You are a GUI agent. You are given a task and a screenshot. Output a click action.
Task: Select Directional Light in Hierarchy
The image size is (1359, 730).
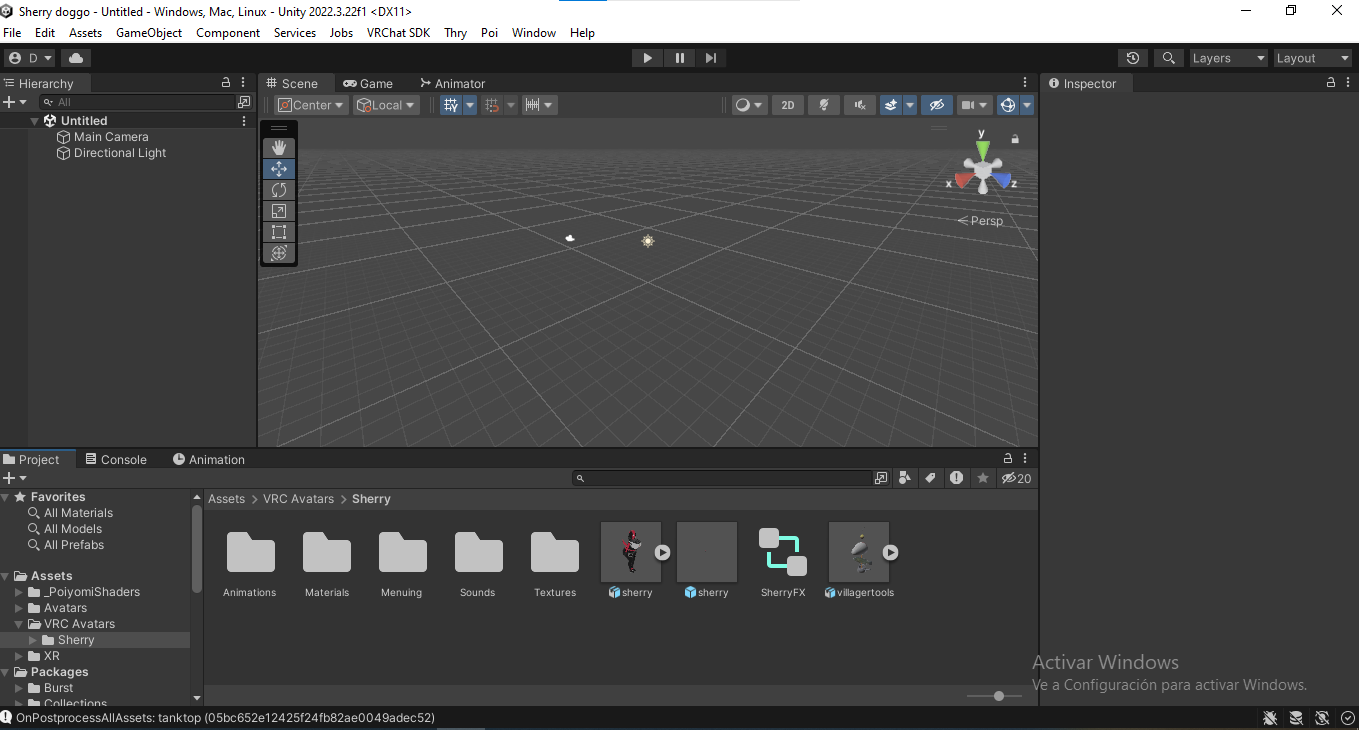[120, 153]
